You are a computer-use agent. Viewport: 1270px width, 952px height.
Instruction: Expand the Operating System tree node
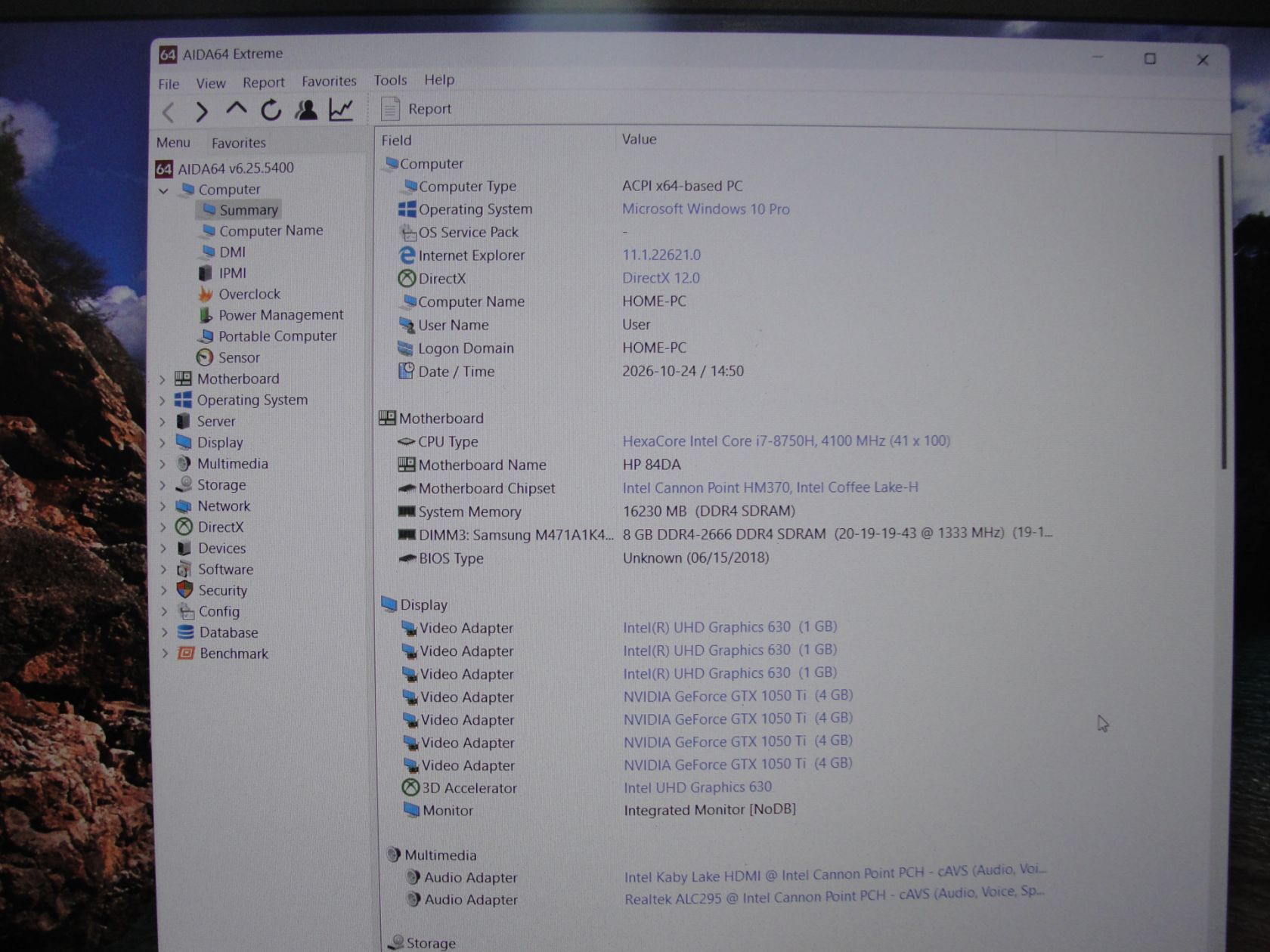pos(163,400)
